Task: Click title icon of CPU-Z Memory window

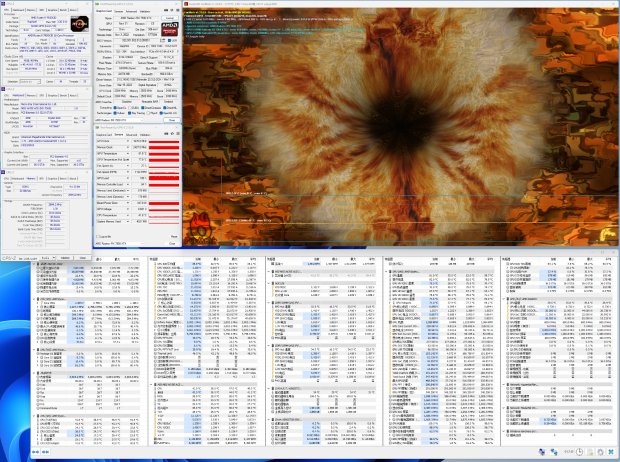Action: point(3,172)
